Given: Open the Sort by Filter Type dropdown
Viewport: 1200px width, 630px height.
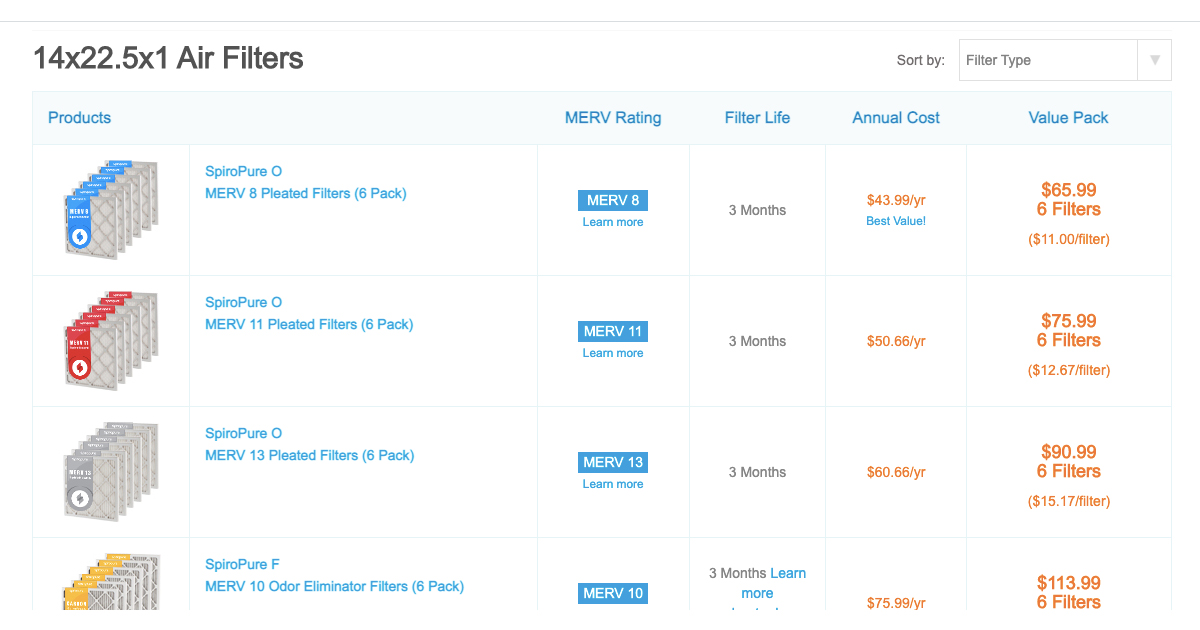Looking at the screenshot, I should [1064, 60].
